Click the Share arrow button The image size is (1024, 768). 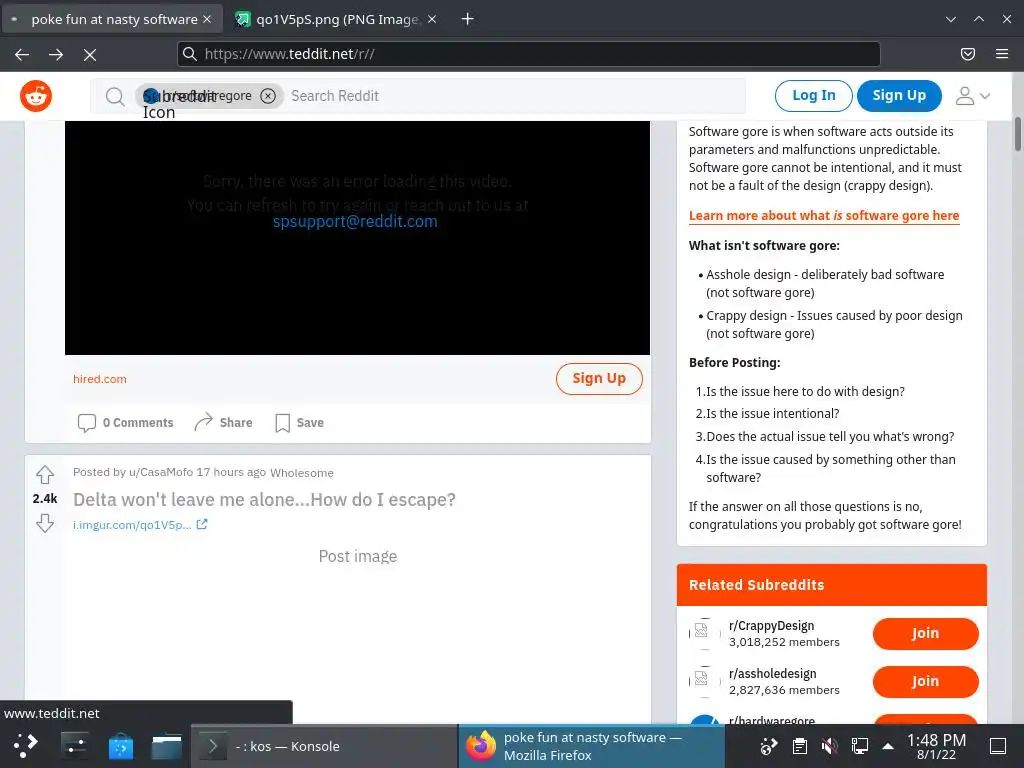223,423
